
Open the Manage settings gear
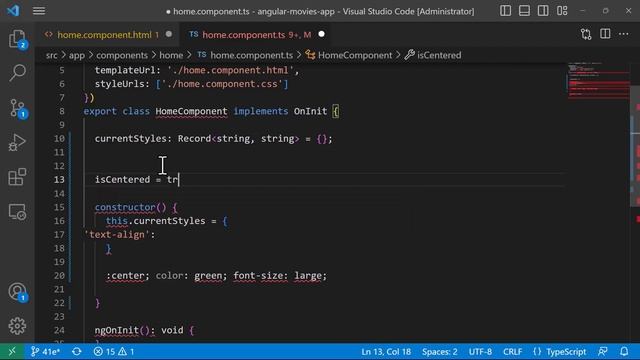[x=17, y=326]
